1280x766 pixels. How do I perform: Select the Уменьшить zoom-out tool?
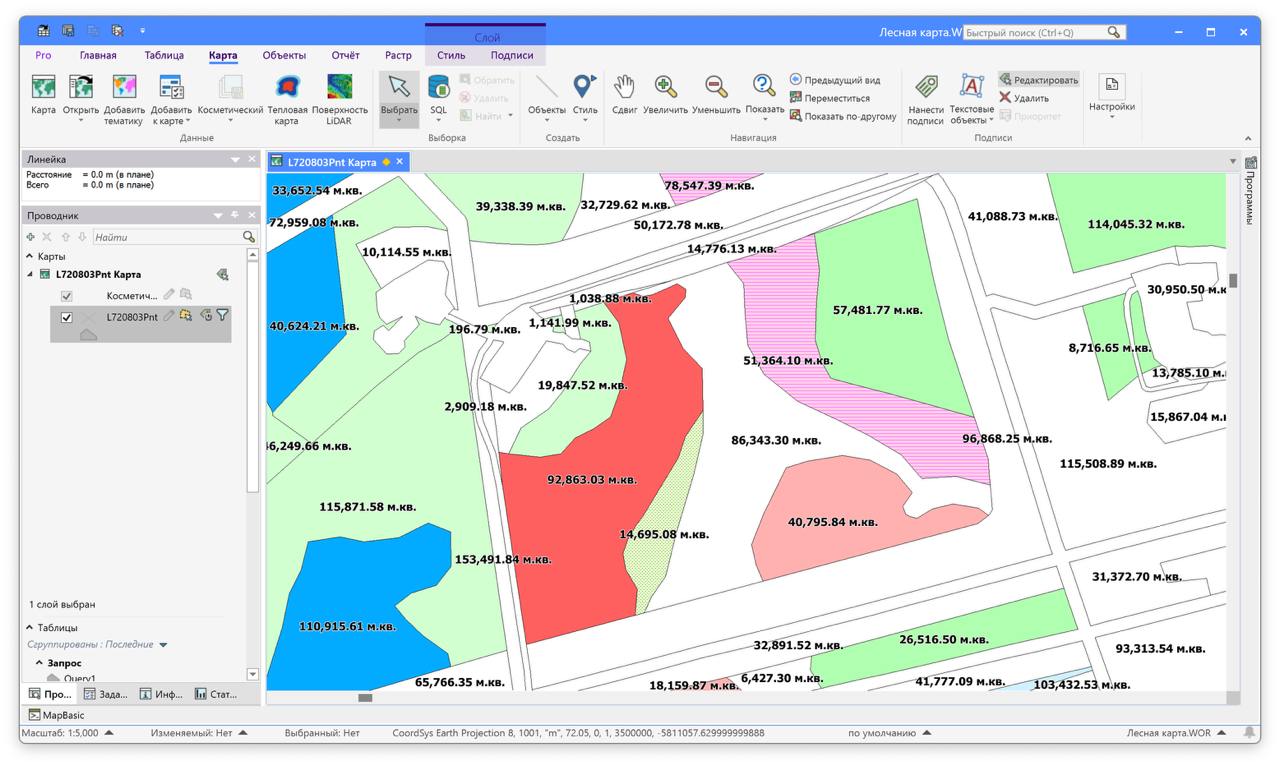pos(716,88)
